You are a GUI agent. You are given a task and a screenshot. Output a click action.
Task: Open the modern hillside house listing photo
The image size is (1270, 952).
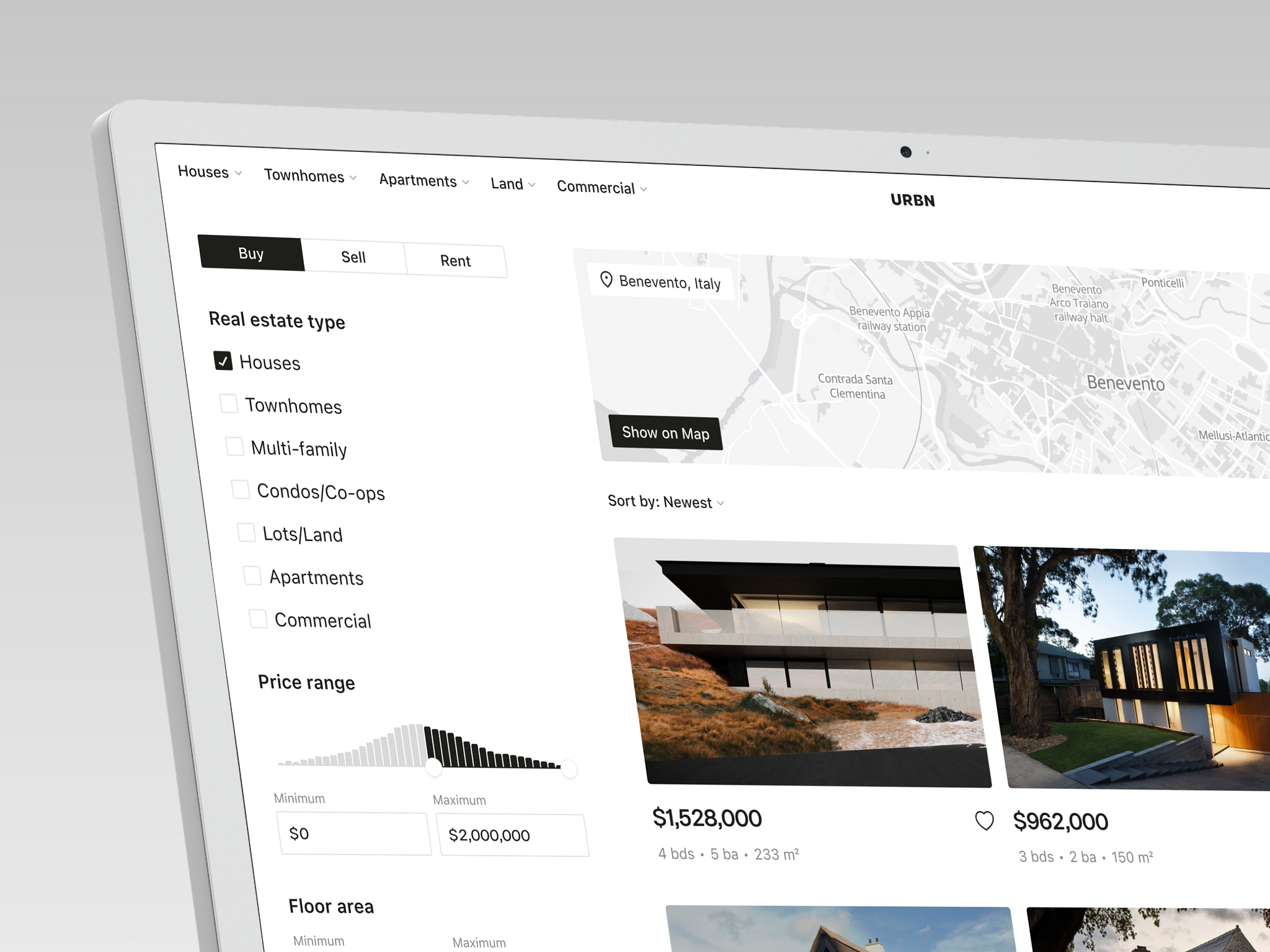[802, 663]
